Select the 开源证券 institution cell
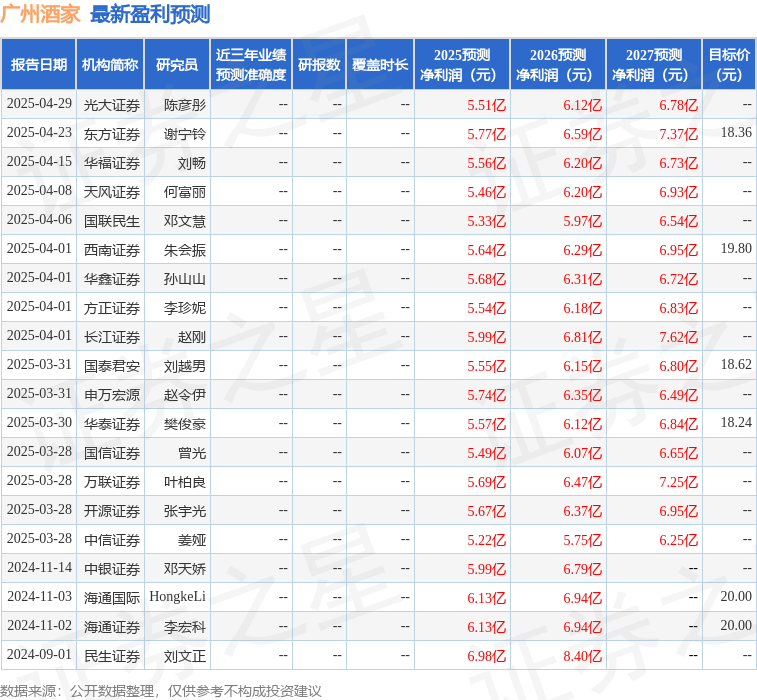This screenshot has width=757, height=700. (112, 510)
